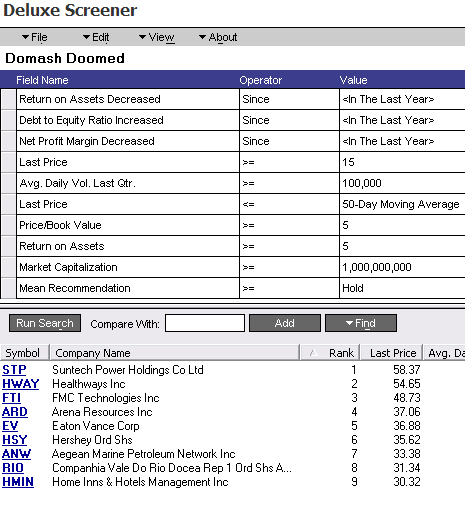Image resolution: width=465 pixels, height=507 pixels.
Task: Click the Market Capitalization field name
Action: pos(128,267)
